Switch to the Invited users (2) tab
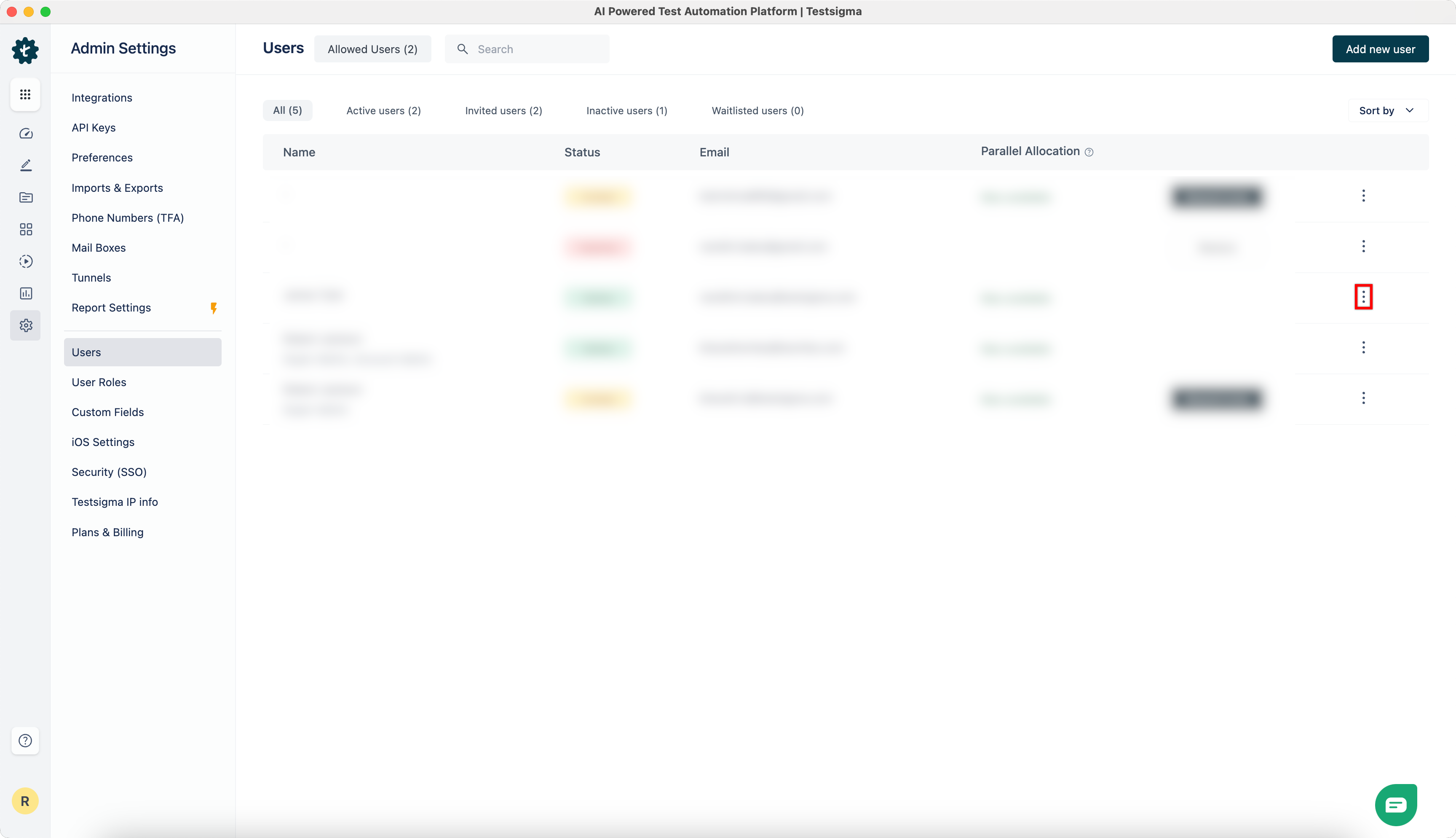This screenshot has width=1456, height=838. tap(504, 110)
